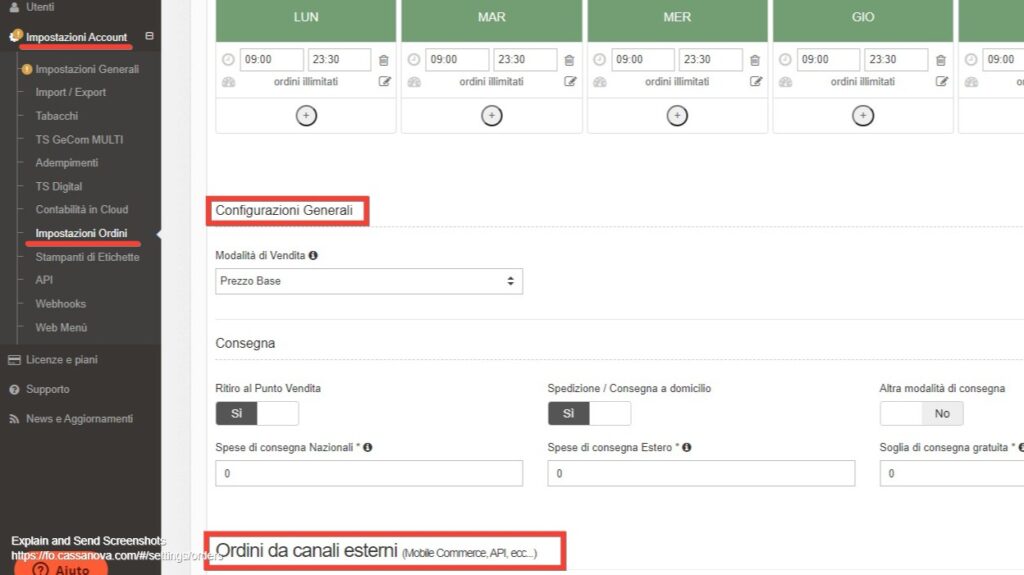Delete the LUN time slot with trash icon
Screen dimensions: 1024x575
tap(384, 60)
